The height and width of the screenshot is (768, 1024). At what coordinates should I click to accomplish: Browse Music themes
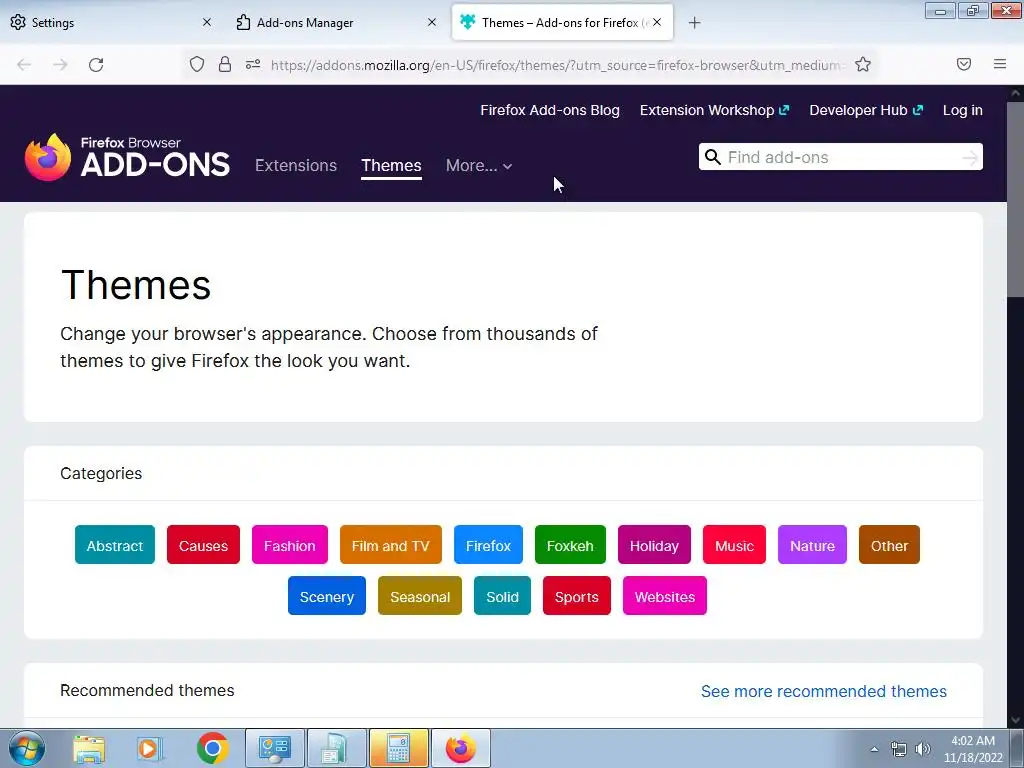click(734, 545)
